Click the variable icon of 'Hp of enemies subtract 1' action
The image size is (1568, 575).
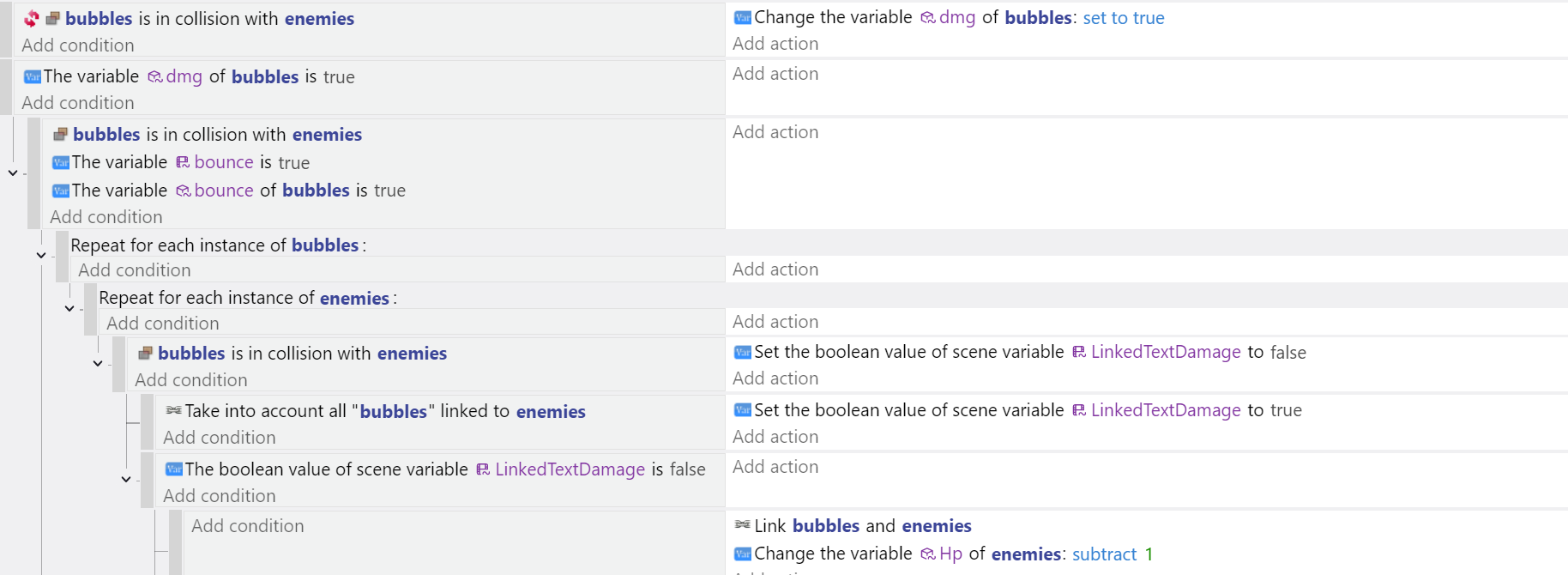point(743,554)
